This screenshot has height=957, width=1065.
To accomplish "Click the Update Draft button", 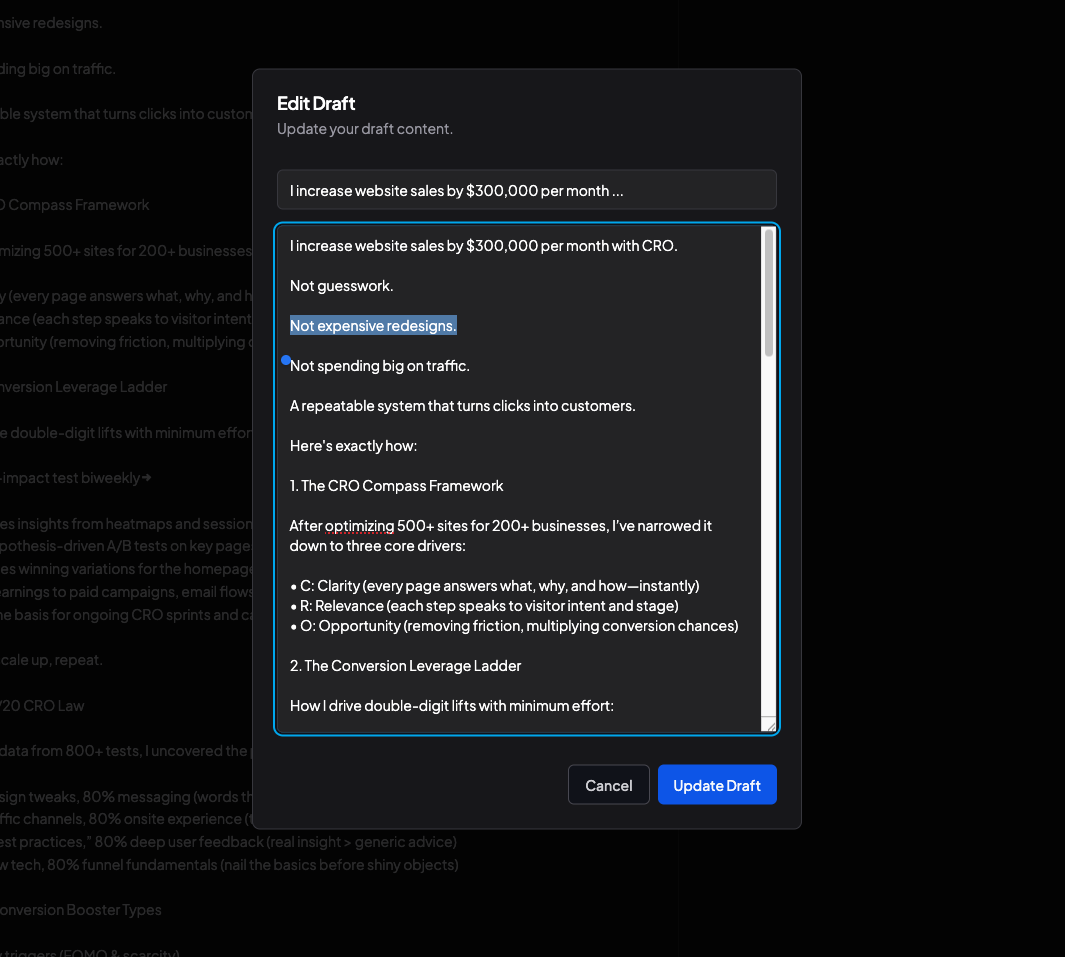I will pyautogui.click(x=717, y=785).
